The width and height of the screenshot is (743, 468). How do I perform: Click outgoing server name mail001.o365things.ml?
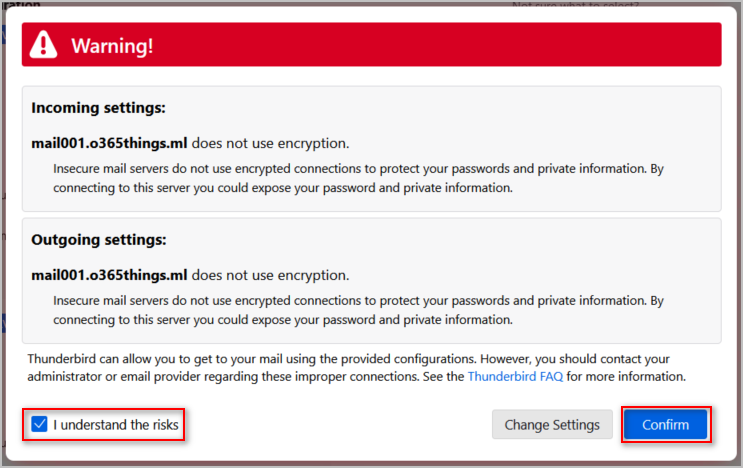pos(109,275)
